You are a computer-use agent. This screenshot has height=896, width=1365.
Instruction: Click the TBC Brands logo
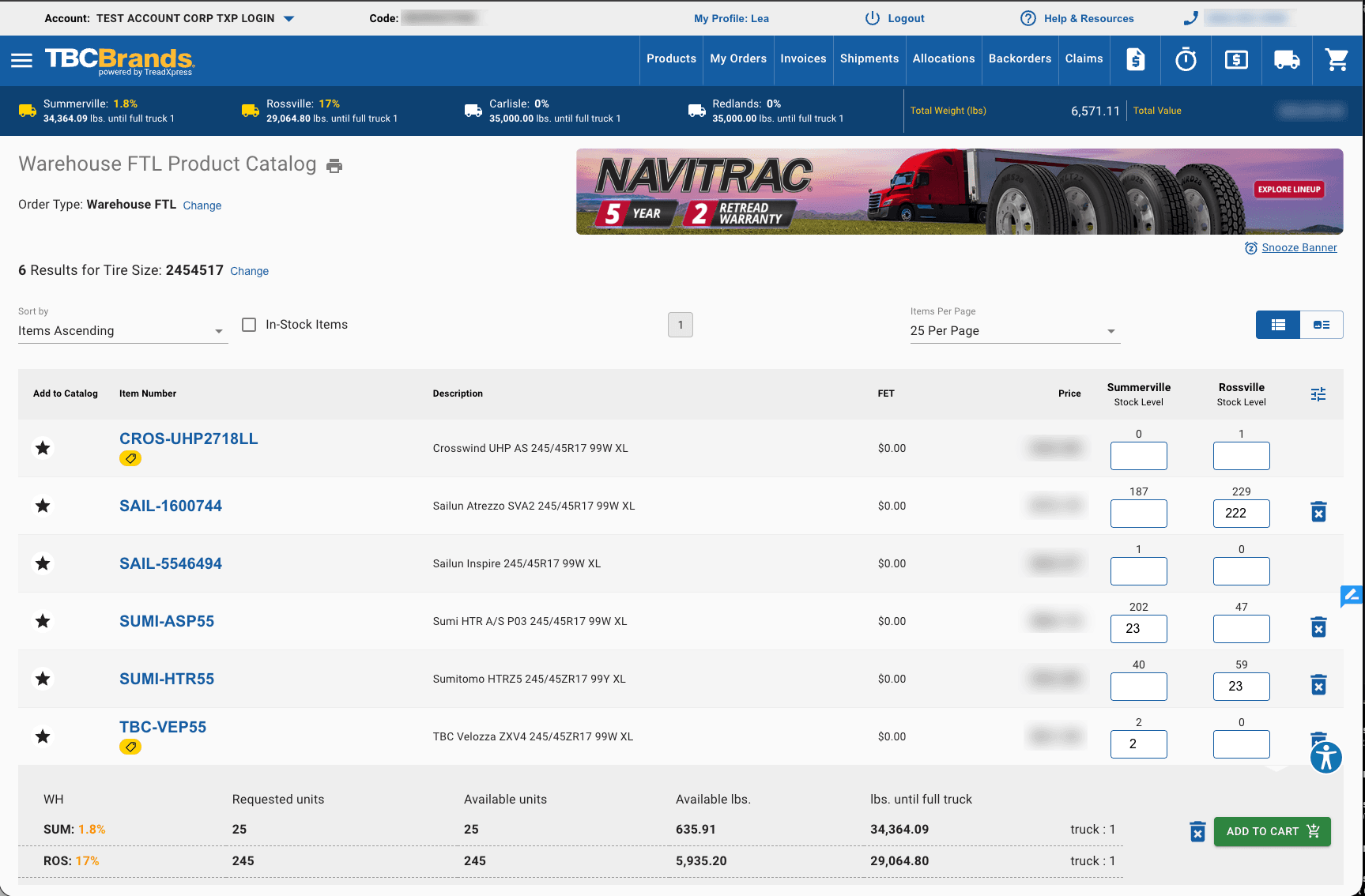[119, 61]
